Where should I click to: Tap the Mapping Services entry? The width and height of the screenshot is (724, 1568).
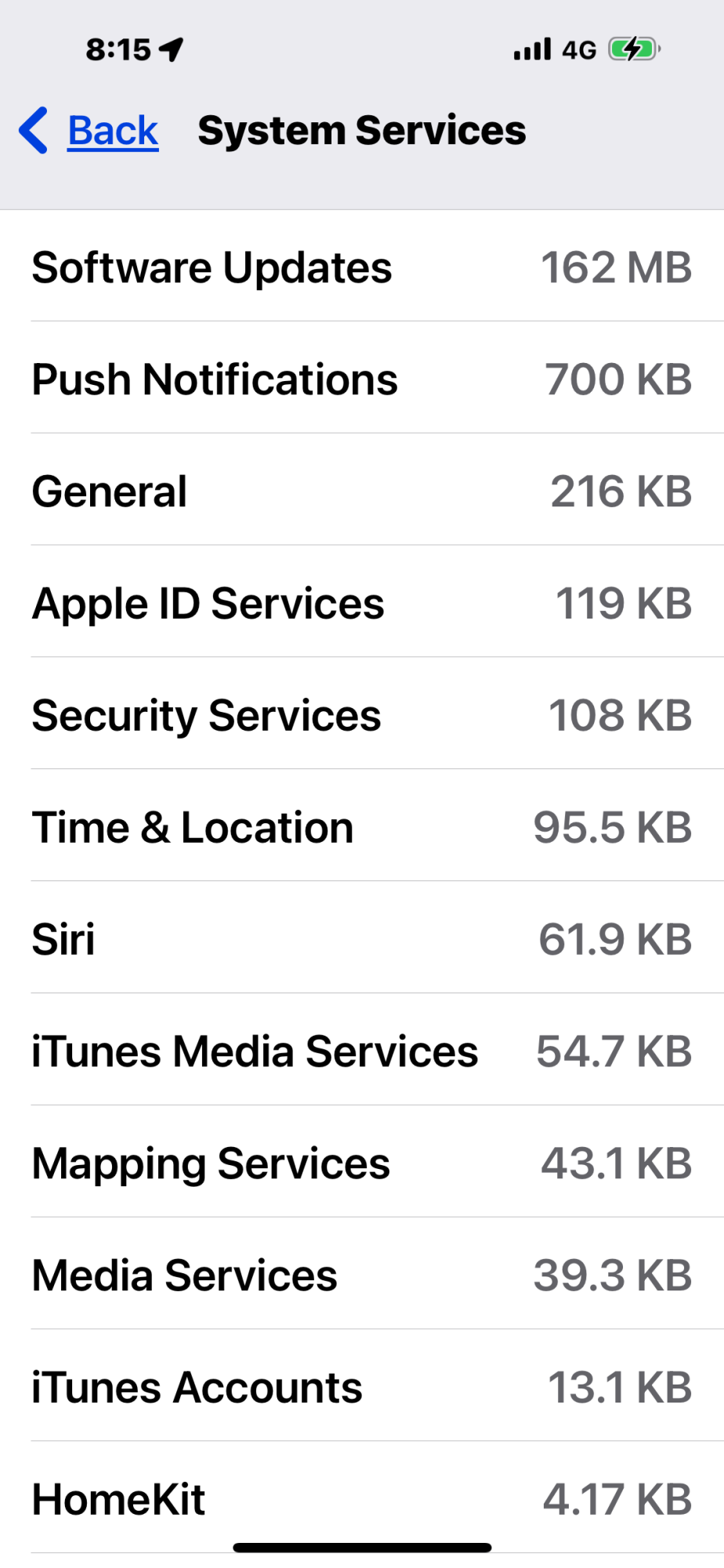click(x=362, y=1163)
